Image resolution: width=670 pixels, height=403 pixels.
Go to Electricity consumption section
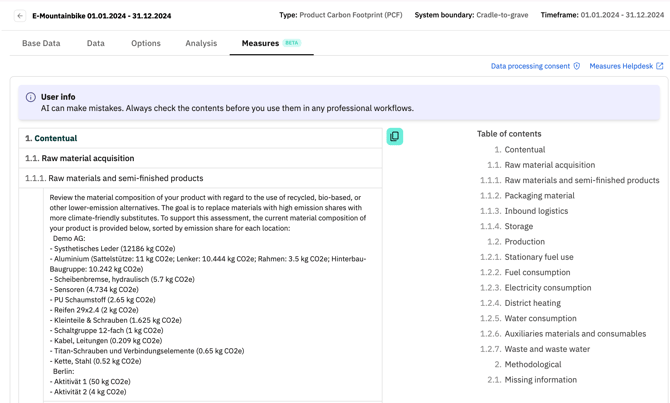(548, 288)
